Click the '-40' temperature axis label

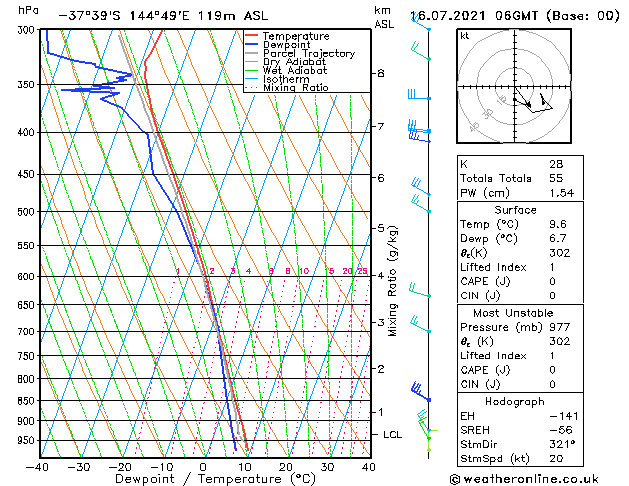[37, 467]
